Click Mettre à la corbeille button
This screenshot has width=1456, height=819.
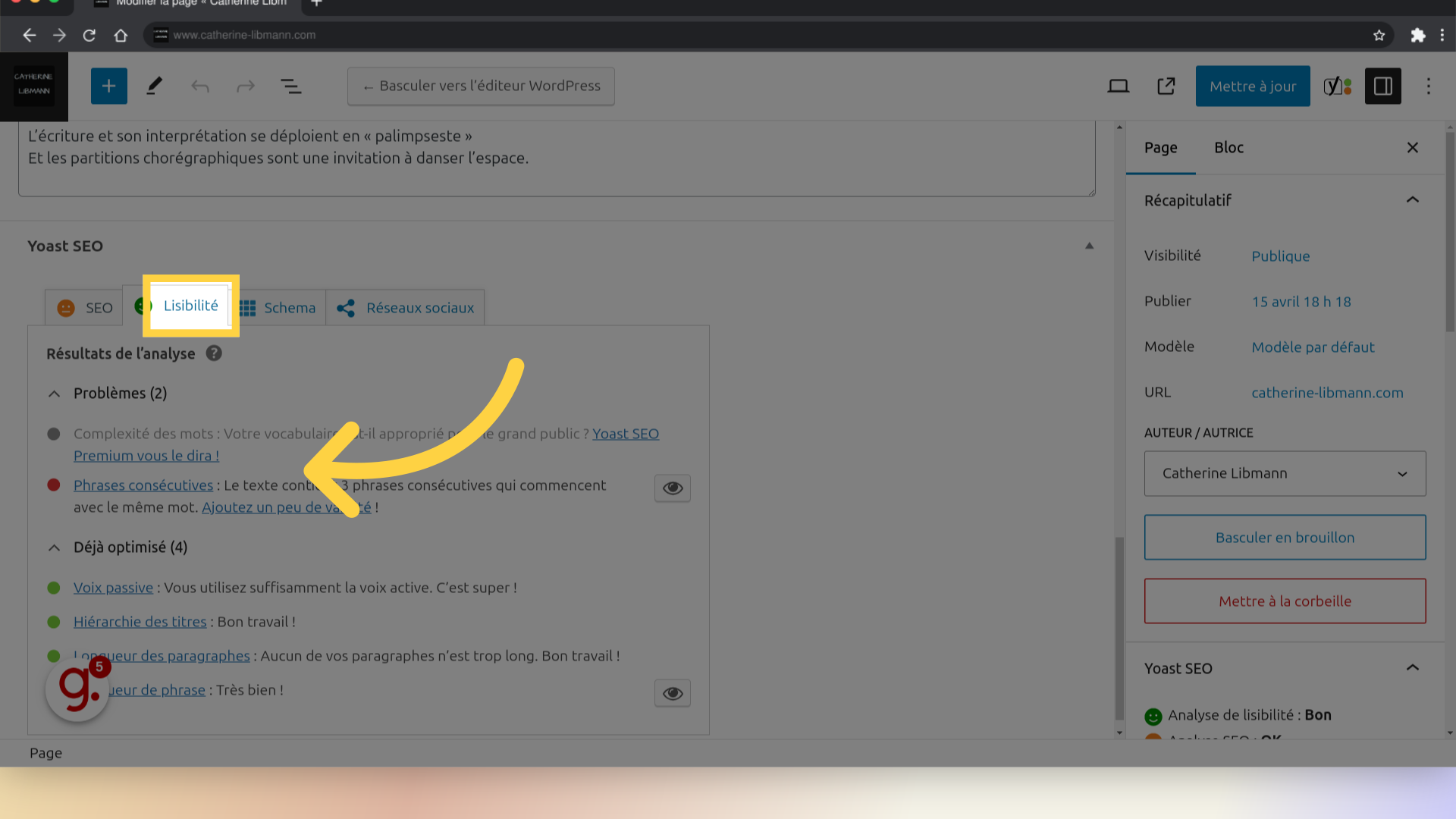(x=1285, y=601)
